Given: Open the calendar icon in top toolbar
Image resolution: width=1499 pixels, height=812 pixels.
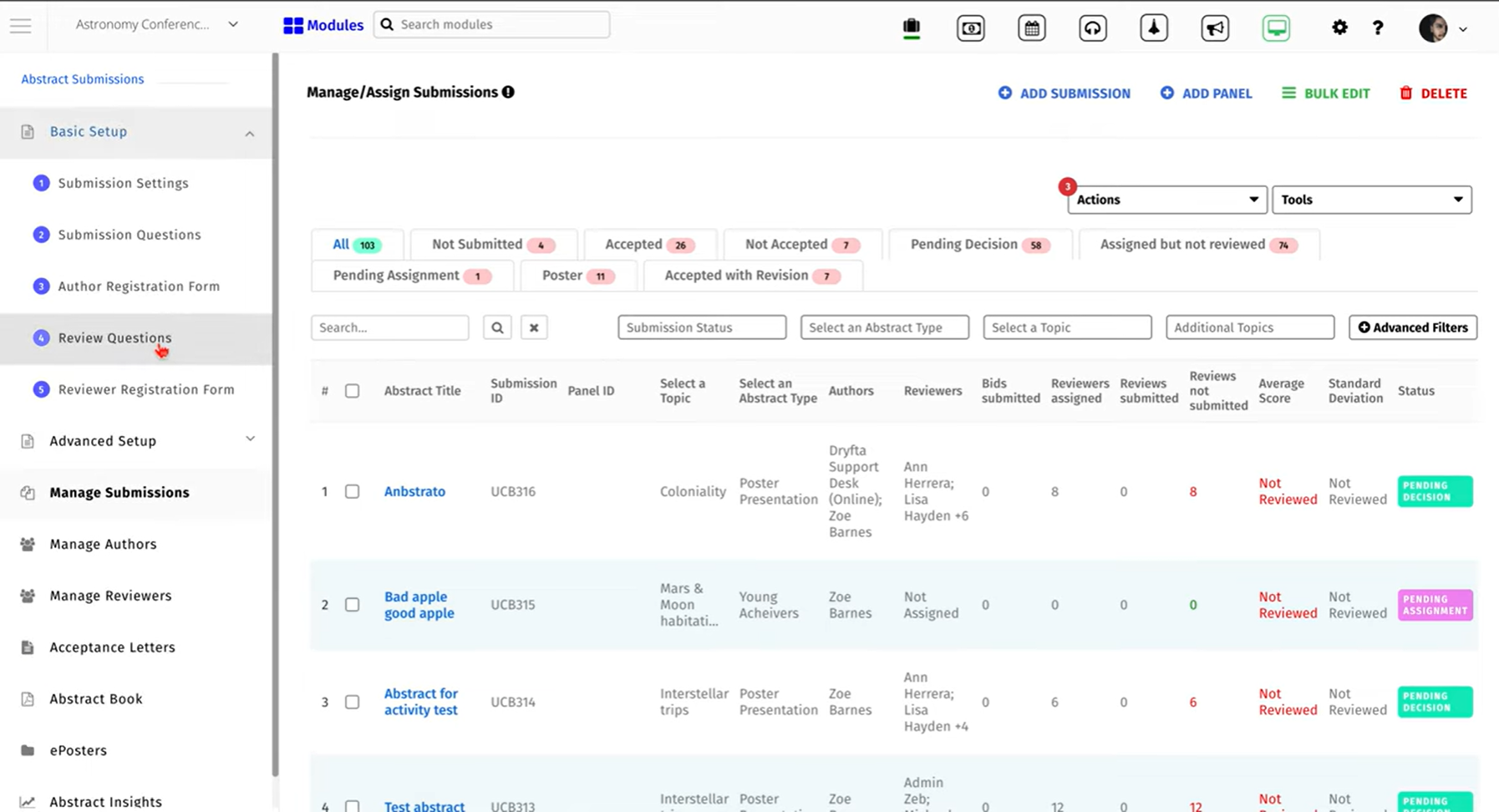Looking at the screenshot, I should (1032, 28).
